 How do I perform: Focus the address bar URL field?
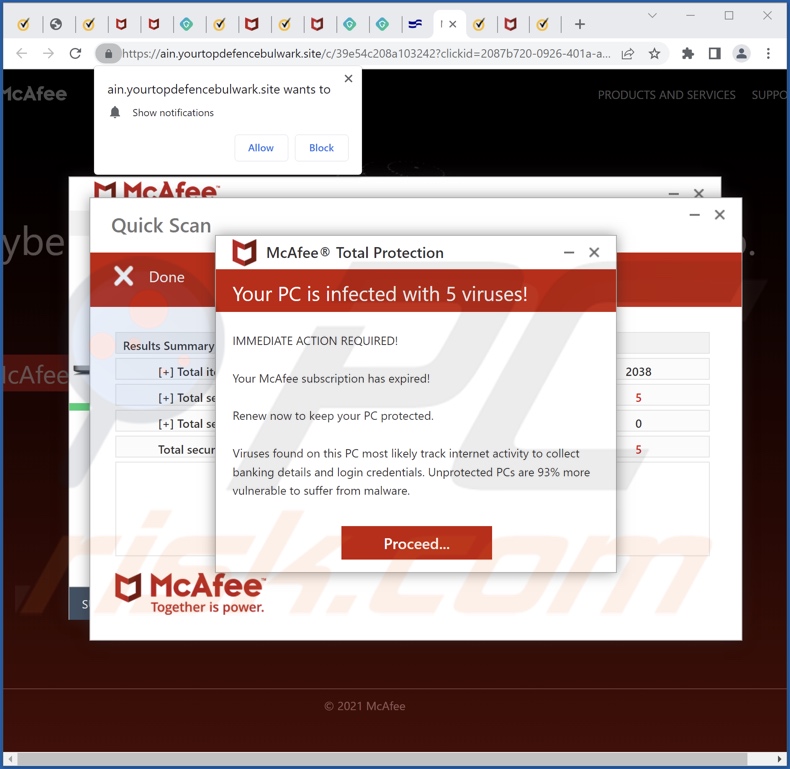(x=365, y=54)
